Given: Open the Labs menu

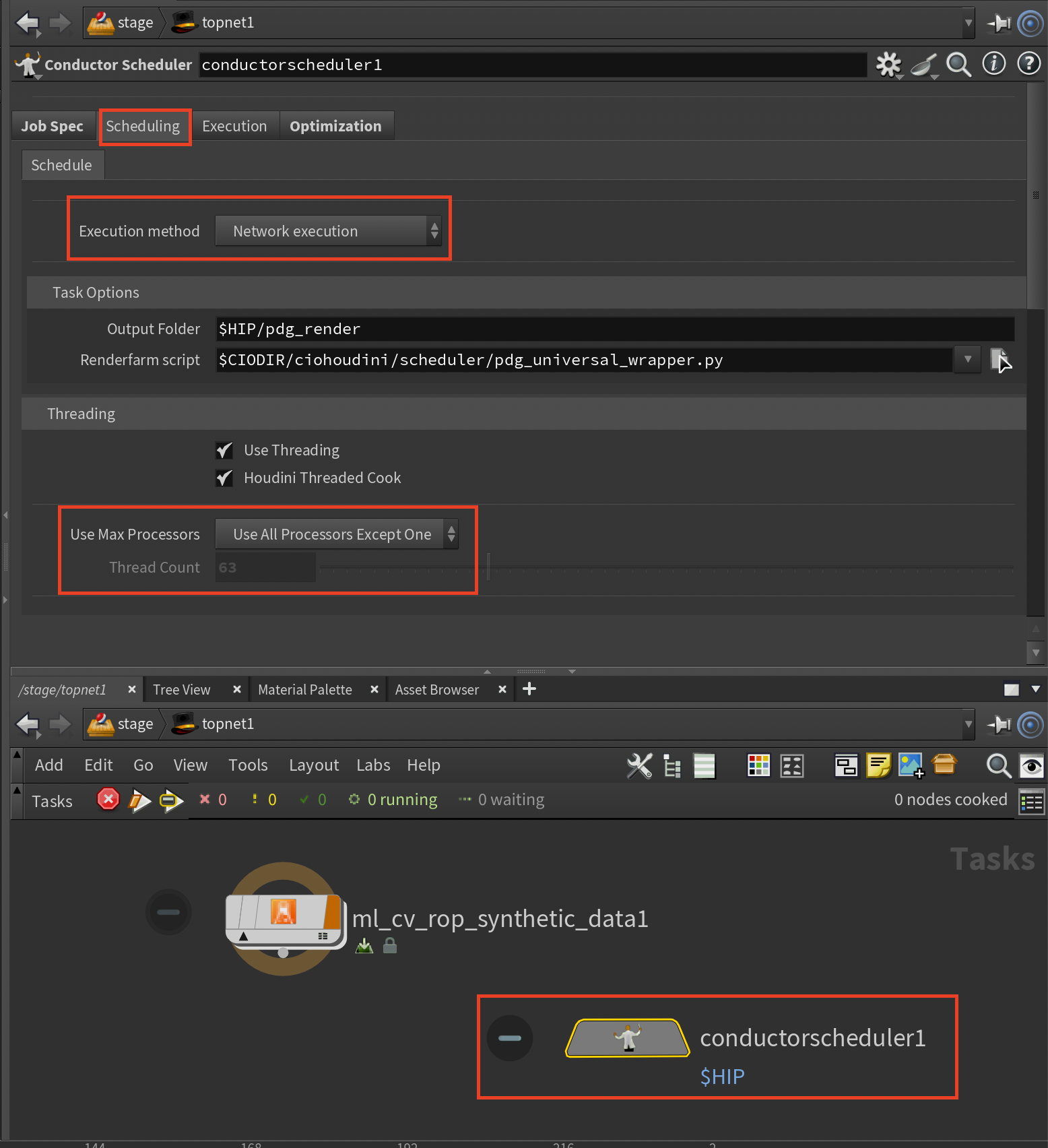Looking at the screenshot, I should [373, 765].
